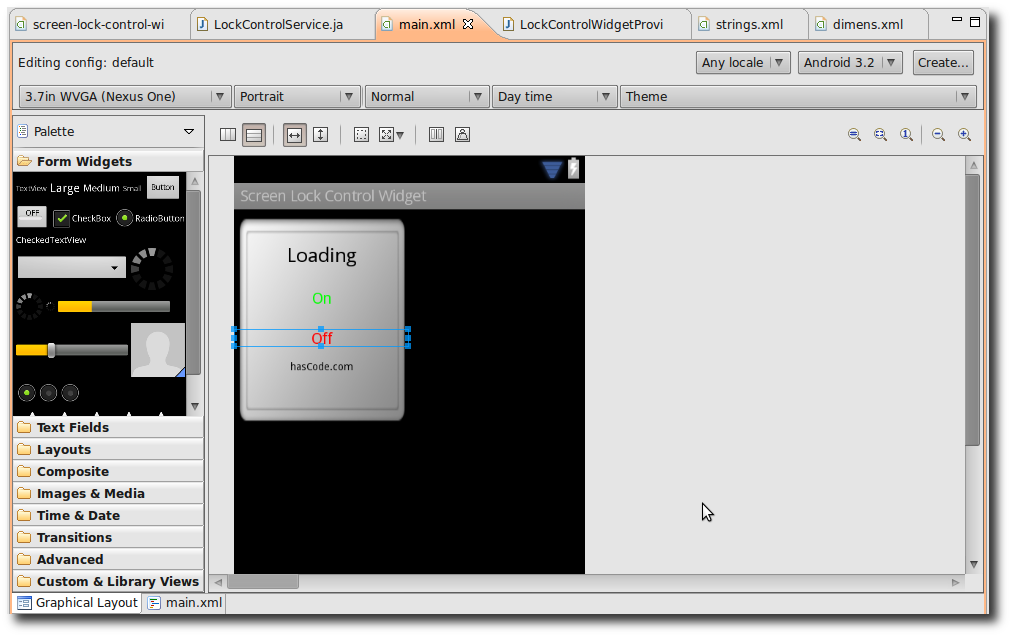Click the 100% zoom magnifier icon
1012x637 pixels.
click(x=906, y=134)
